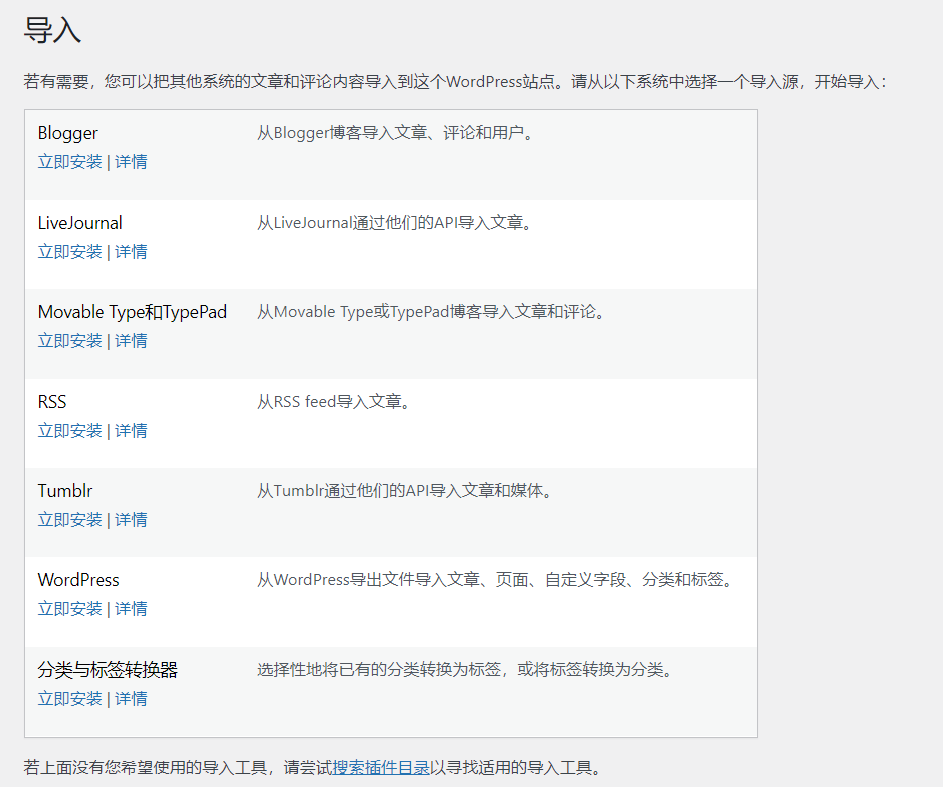The height and width of the screenshot is (787, 943).
Task: Click description 从Tumblr通过他们的API导入文章和媒体
Action: point(405,491)
